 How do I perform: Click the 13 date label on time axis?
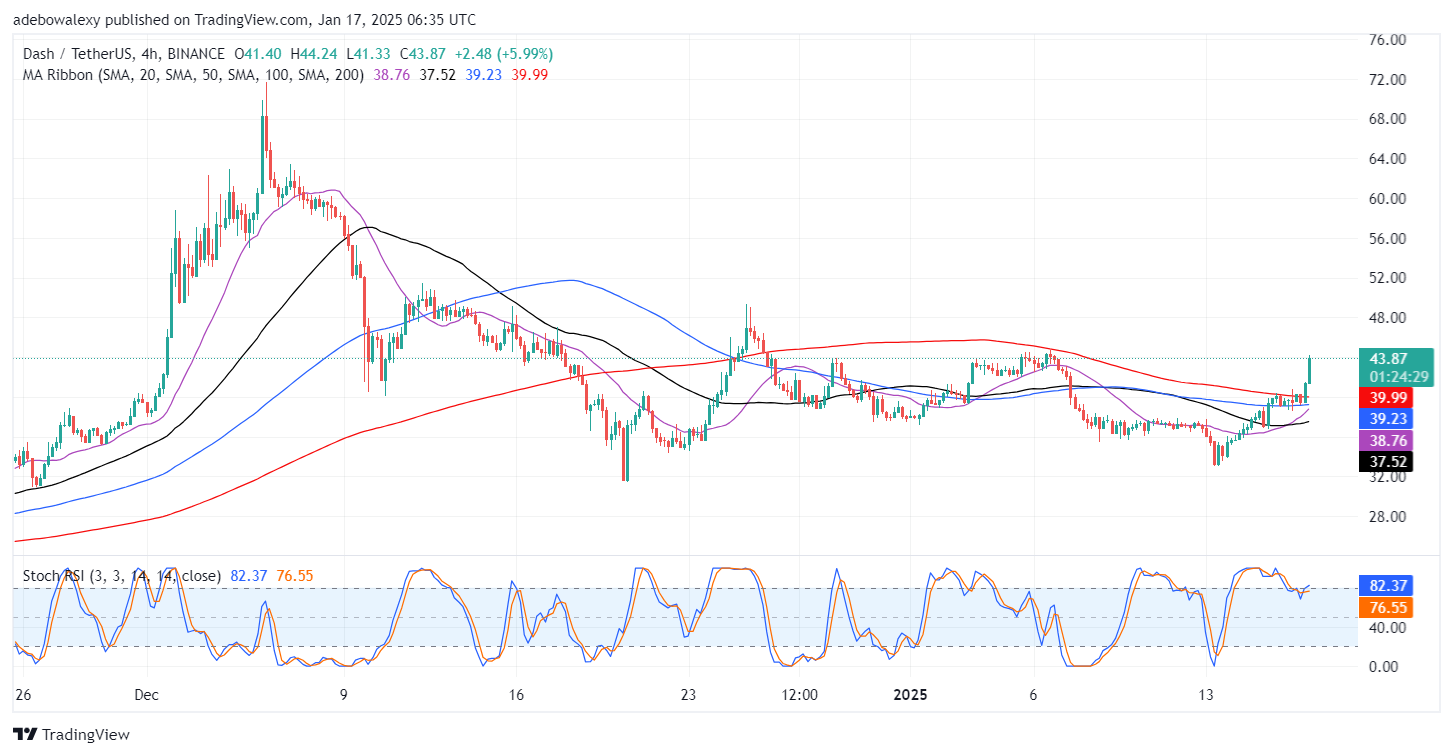tap(1207, 693)
